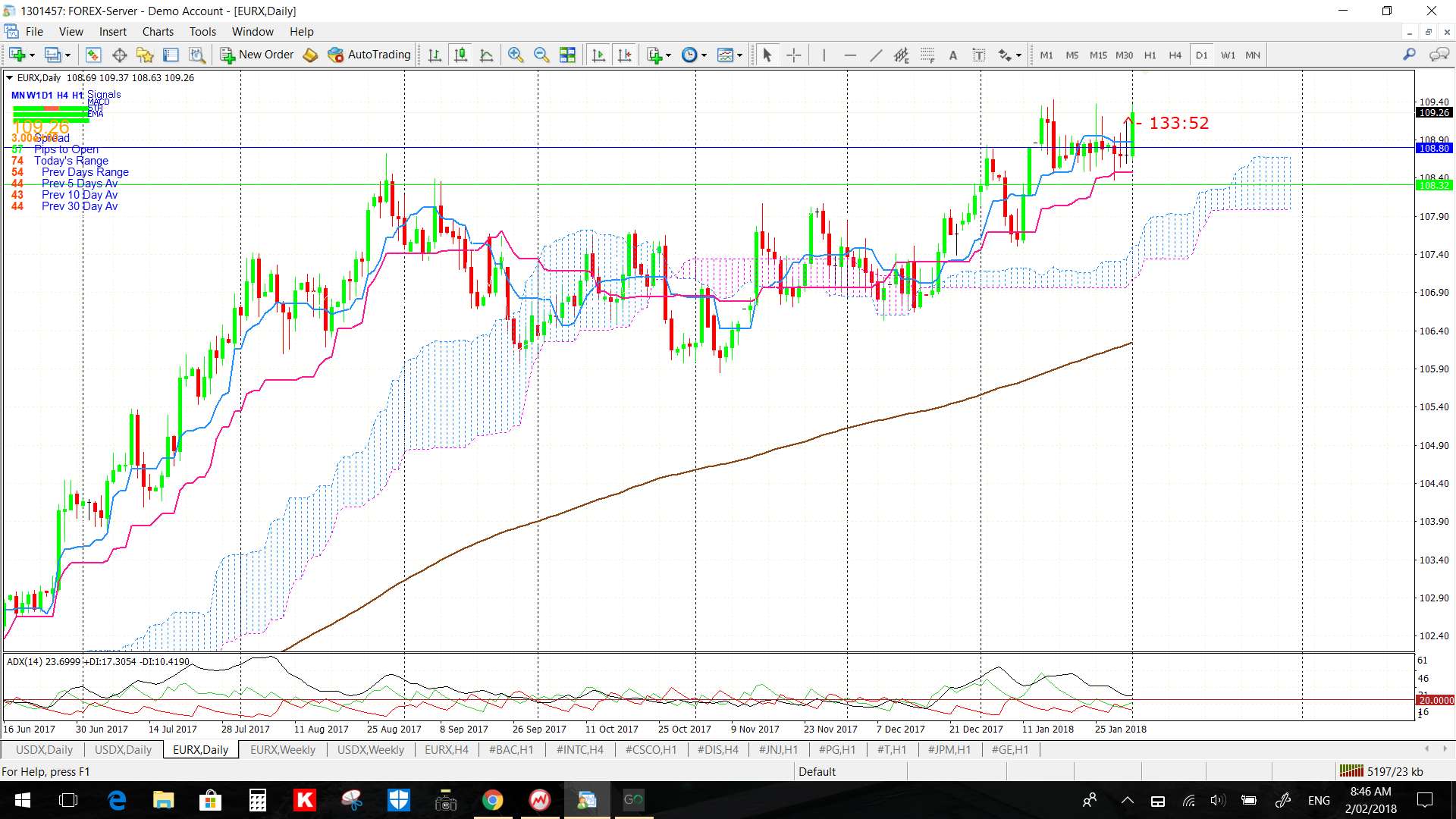Open the chat bubbles icon
The width and height of the screenshot is (1456, 819).
click(x=1439, y=55)
